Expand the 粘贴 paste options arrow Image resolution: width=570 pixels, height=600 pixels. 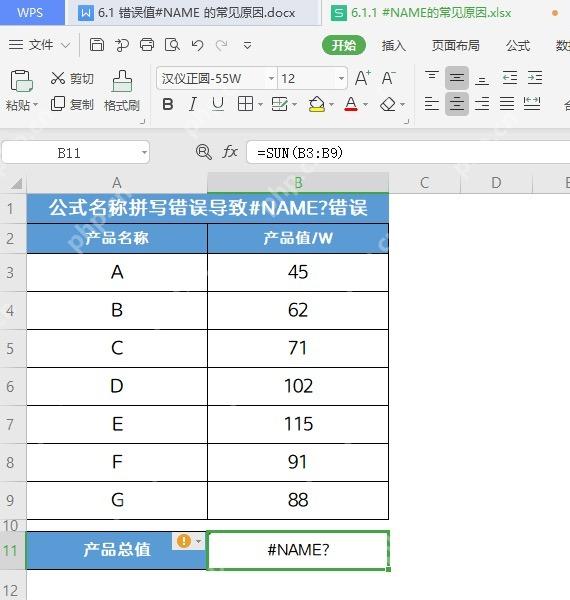[36, 104]
